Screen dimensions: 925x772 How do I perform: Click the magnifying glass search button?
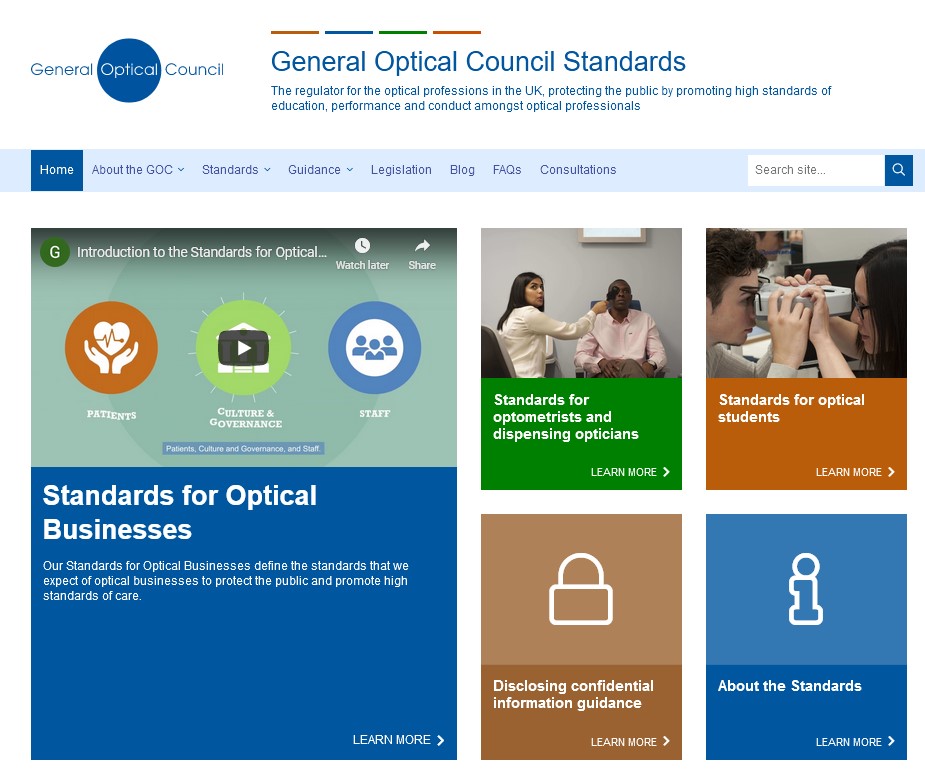[898, 170]
